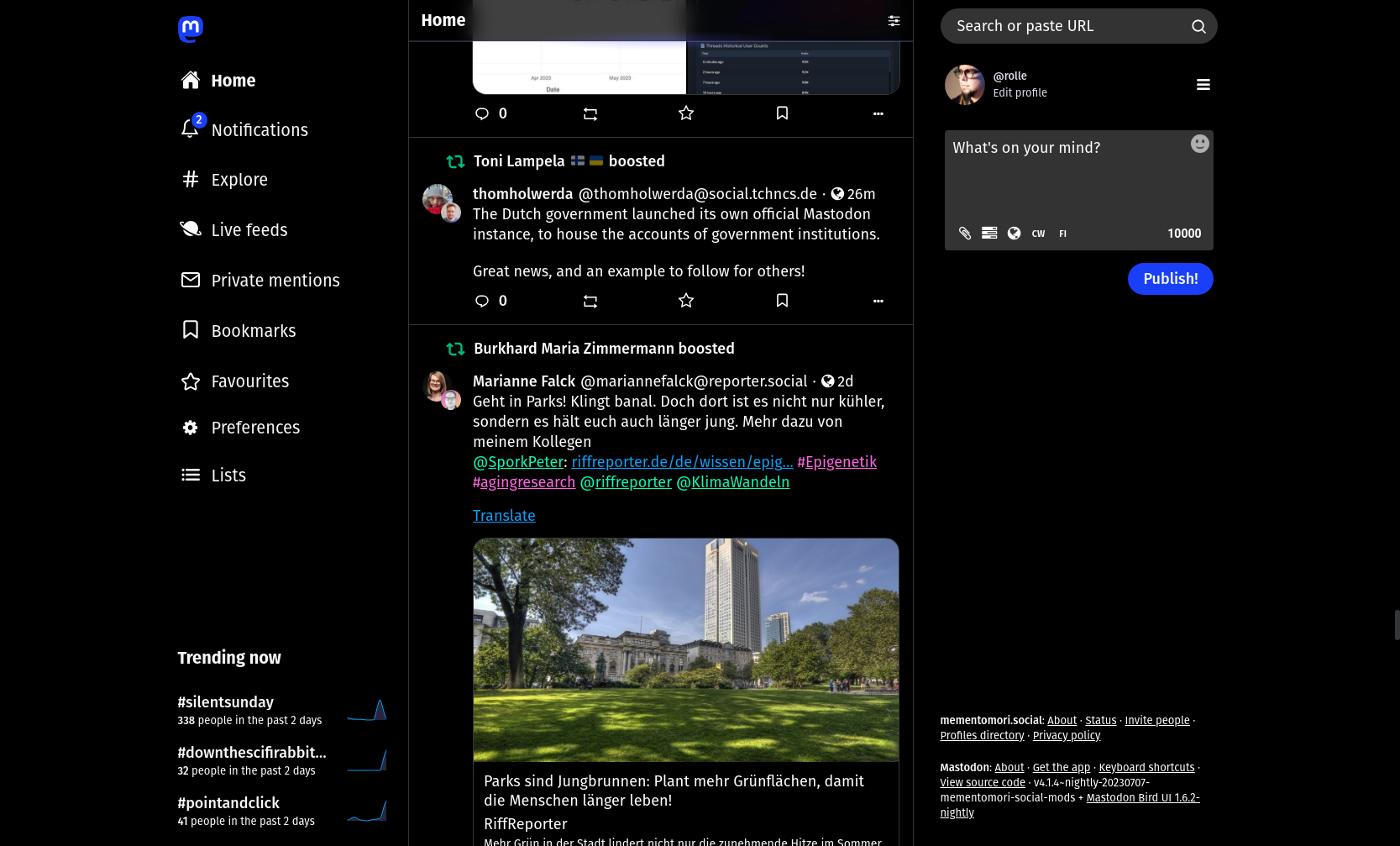Screen dimensions: 1400x846
Task: Reply to thomholwerda's Dutch government post
Action: 482,301
